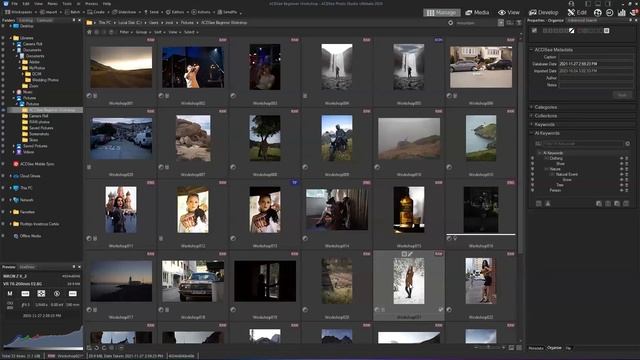Open the Group dropdown

tap(142, 32)
